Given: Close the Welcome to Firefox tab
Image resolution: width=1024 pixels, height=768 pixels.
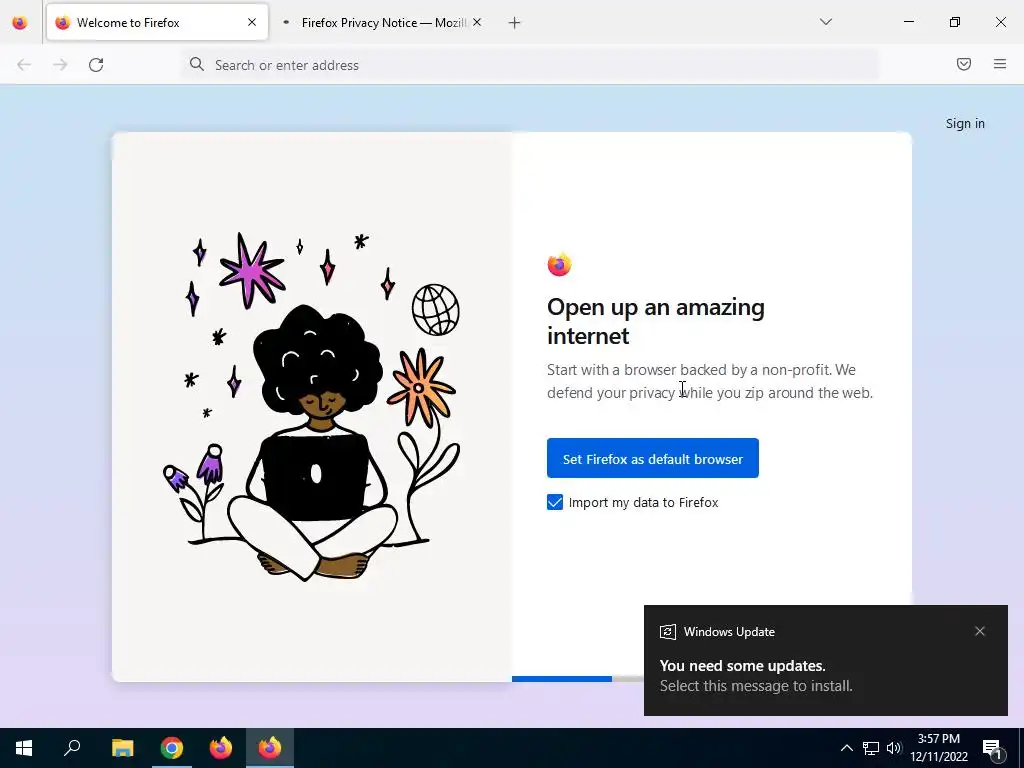Looking at the screenshot, I should pos(252,22).
